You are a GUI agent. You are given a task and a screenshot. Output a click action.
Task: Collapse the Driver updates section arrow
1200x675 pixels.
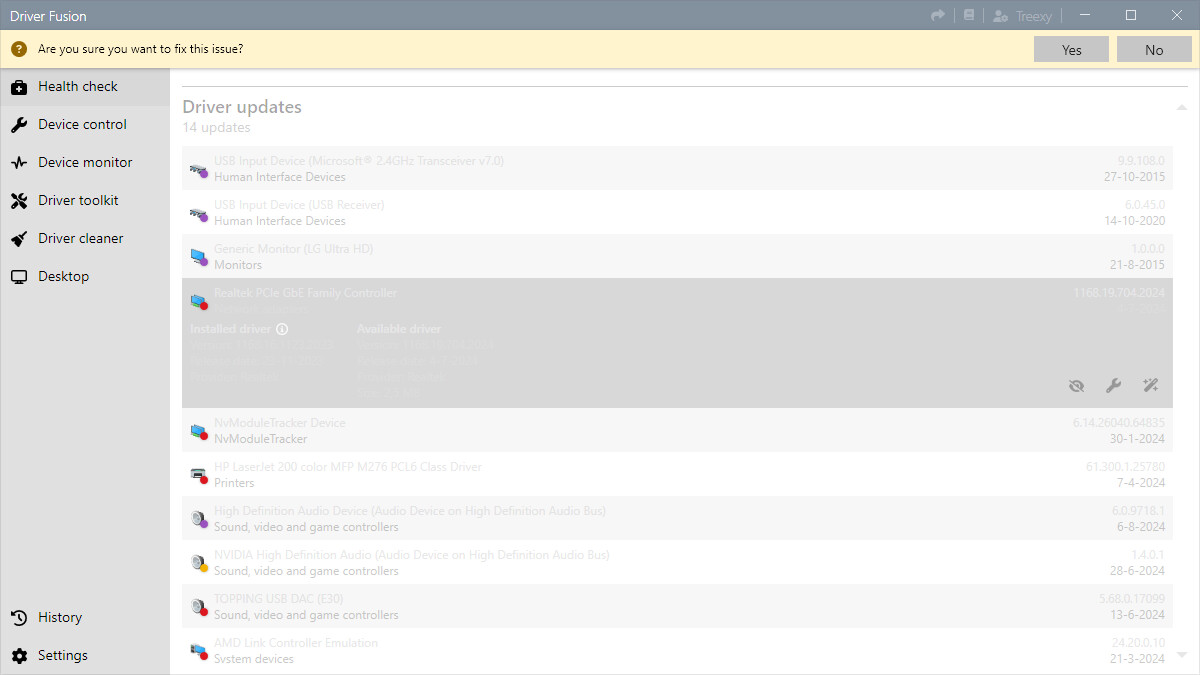click(x=1182, y=107)
